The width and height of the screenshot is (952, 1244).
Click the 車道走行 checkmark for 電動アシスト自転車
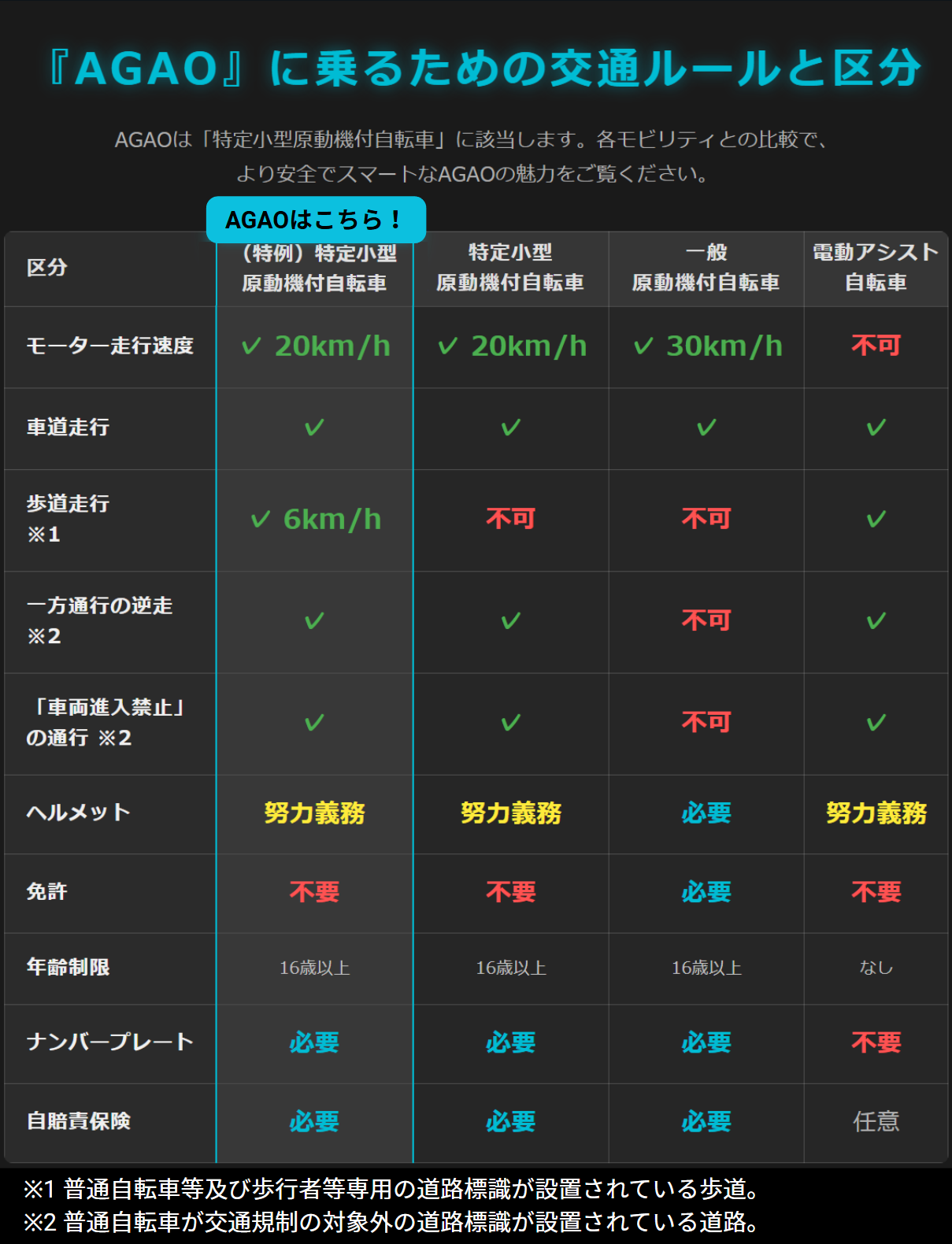tap(876, 428)
